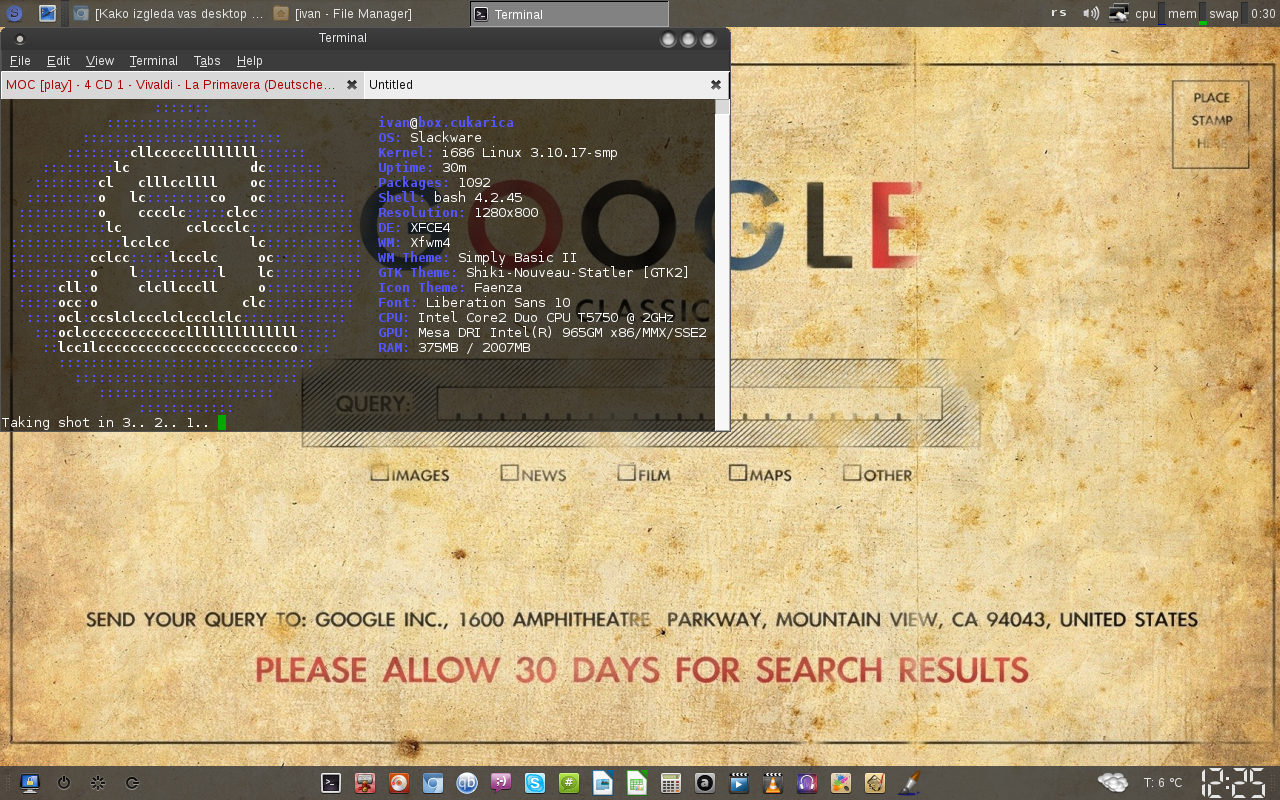Click the suspend spinner icon in bottom panel
This screenshot has width=1280, height=800.
click(x=98, y=784)
